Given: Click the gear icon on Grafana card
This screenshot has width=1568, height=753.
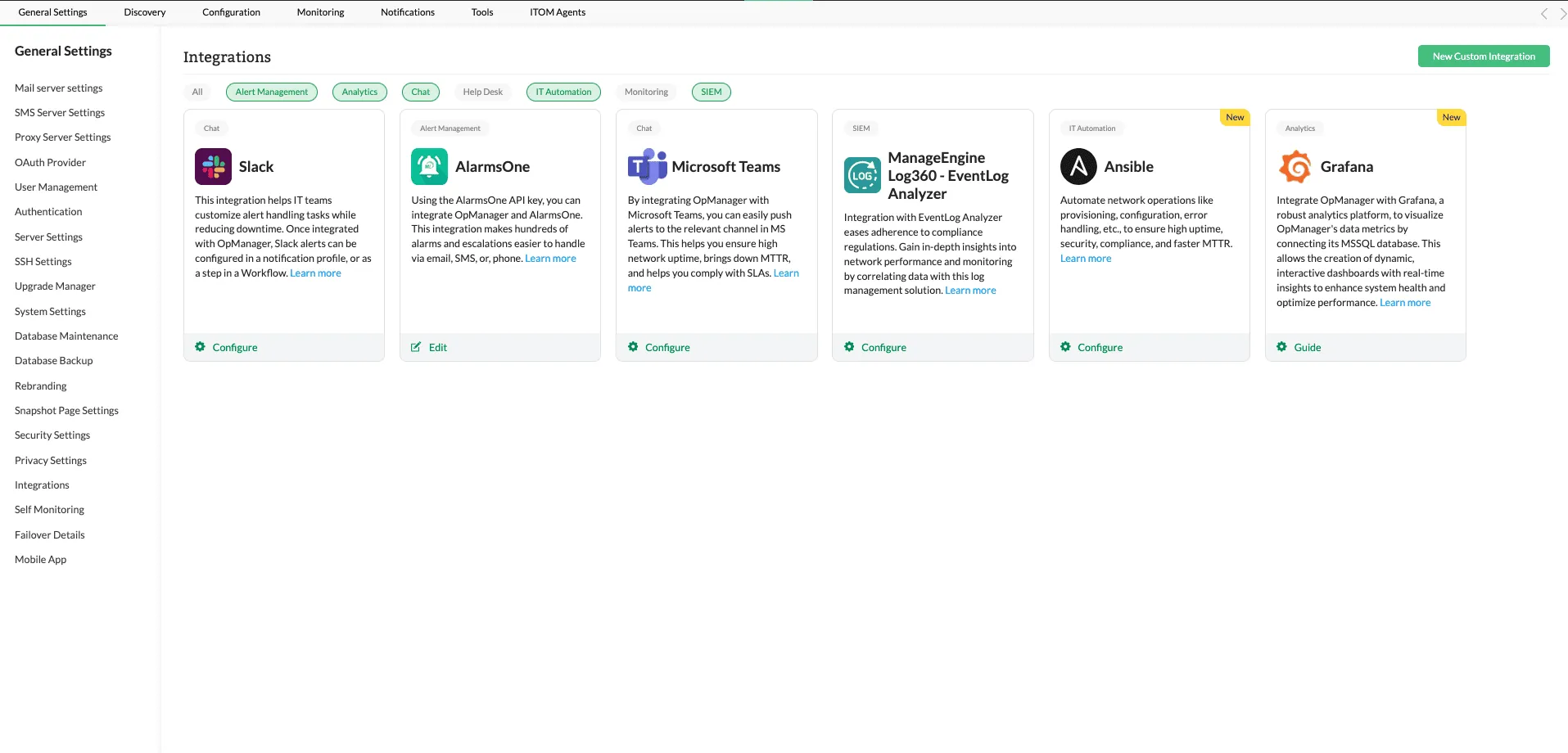Looking at the screenshot, I should click(1282, 347).
